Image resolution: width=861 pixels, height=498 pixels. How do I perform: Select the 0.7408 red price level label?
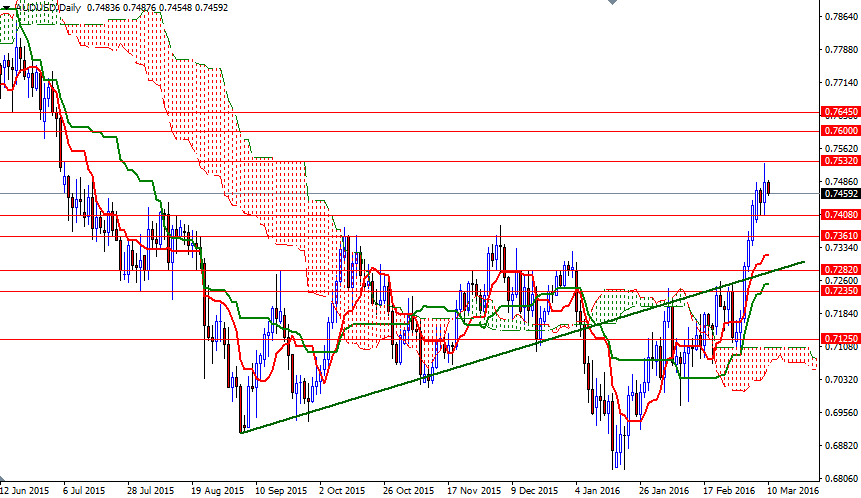point(839,215)
